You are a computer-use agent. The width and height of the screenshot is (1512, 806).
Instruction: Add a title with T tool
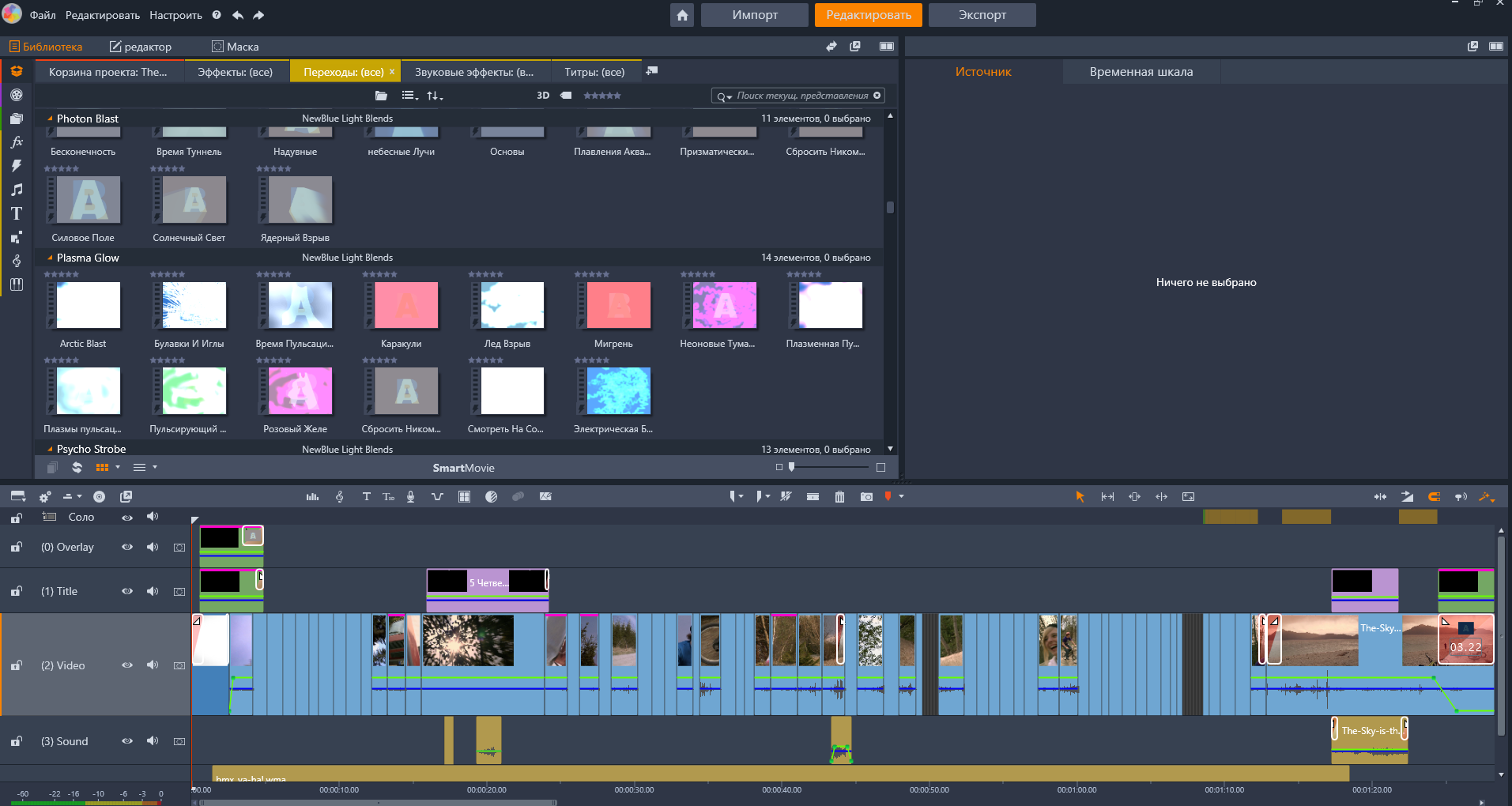[x=366, y=497]
